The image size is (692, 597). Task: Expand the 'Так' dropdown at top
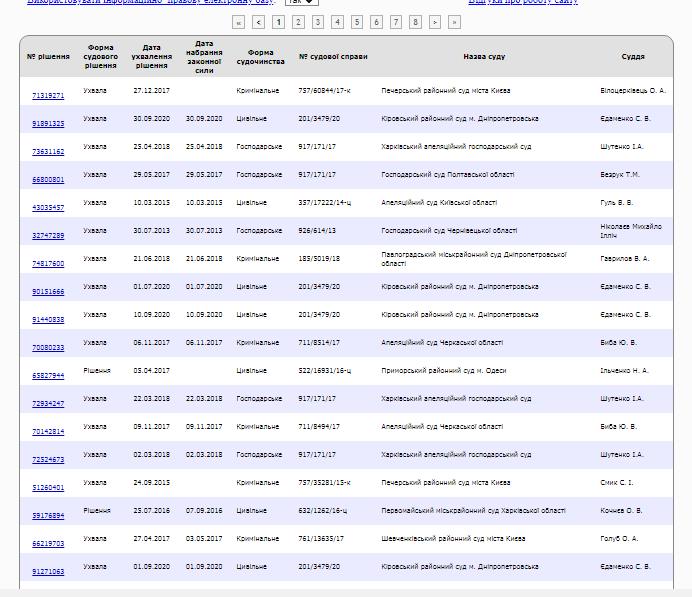(299, 2)
